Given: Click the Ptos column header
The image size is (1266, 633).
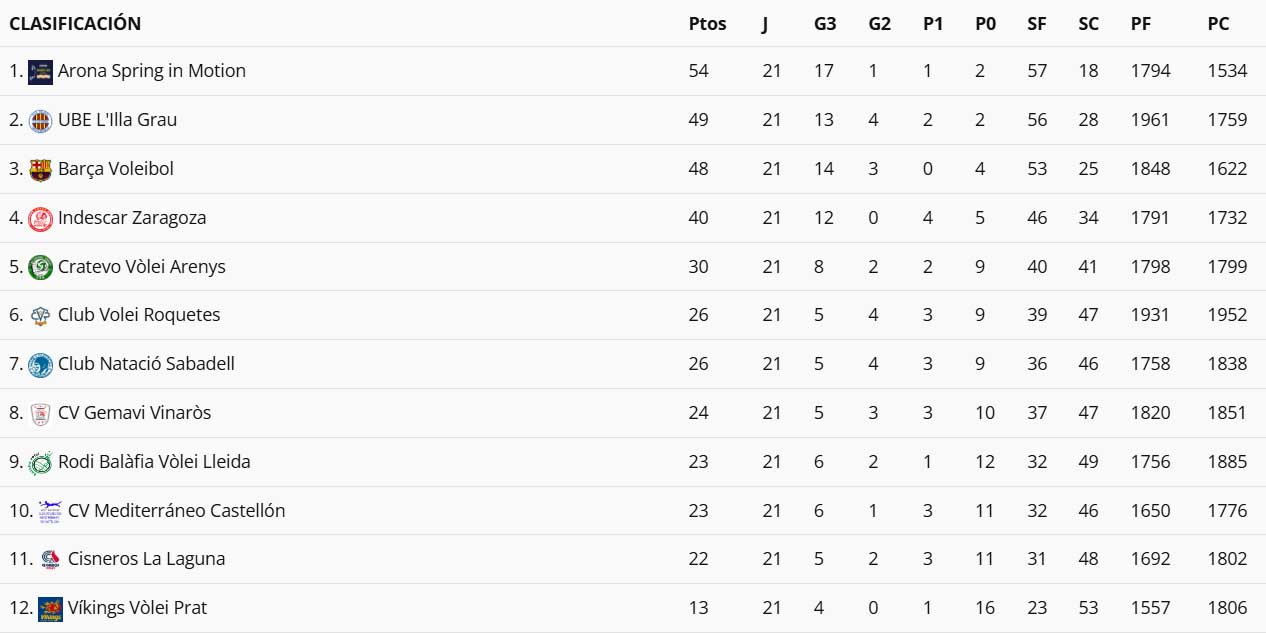Looking at the screenshot, I should click(707, 24).
